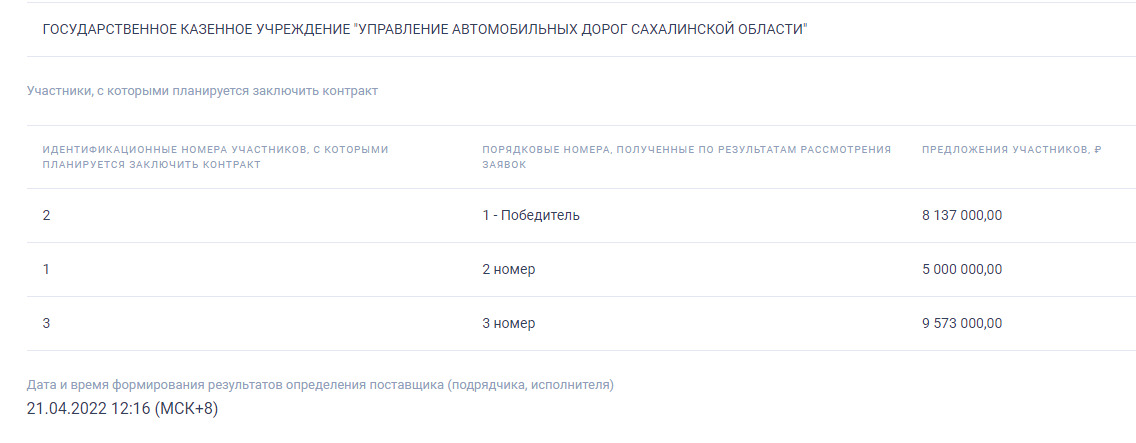This screenshot has height=443, width=1136.
Task: Click the "Порядковые номера" column header
Action: pyautogui.click(x=686, y=157)
